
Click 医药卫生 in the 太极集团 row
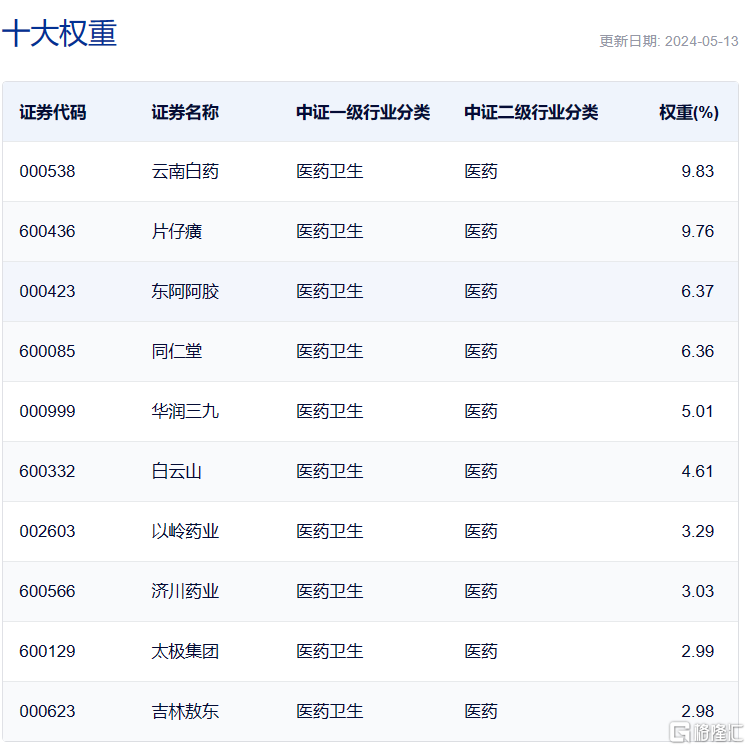[330, 651]
